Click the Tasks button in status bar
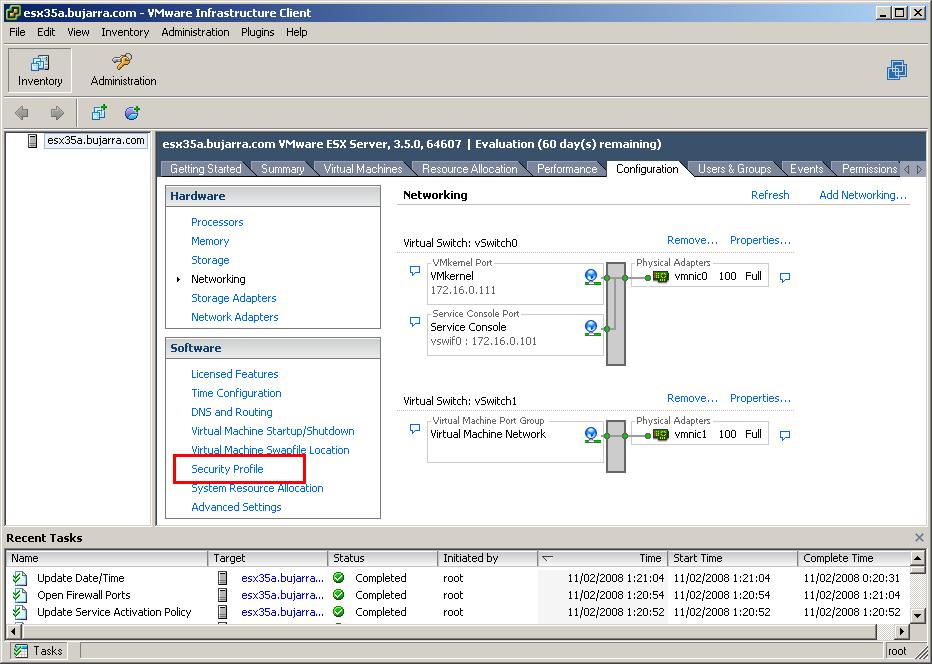The width and height of the screenshot is (932, 664). point(39,651)
